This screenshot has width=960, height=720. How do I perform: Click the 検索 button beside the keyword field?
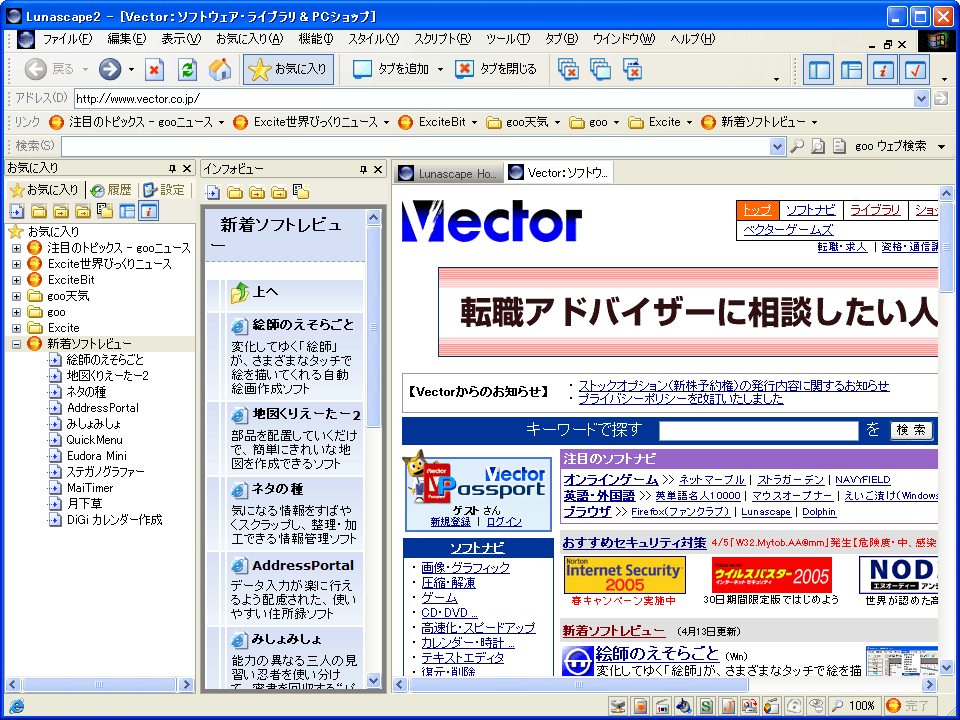coord(911,430)
